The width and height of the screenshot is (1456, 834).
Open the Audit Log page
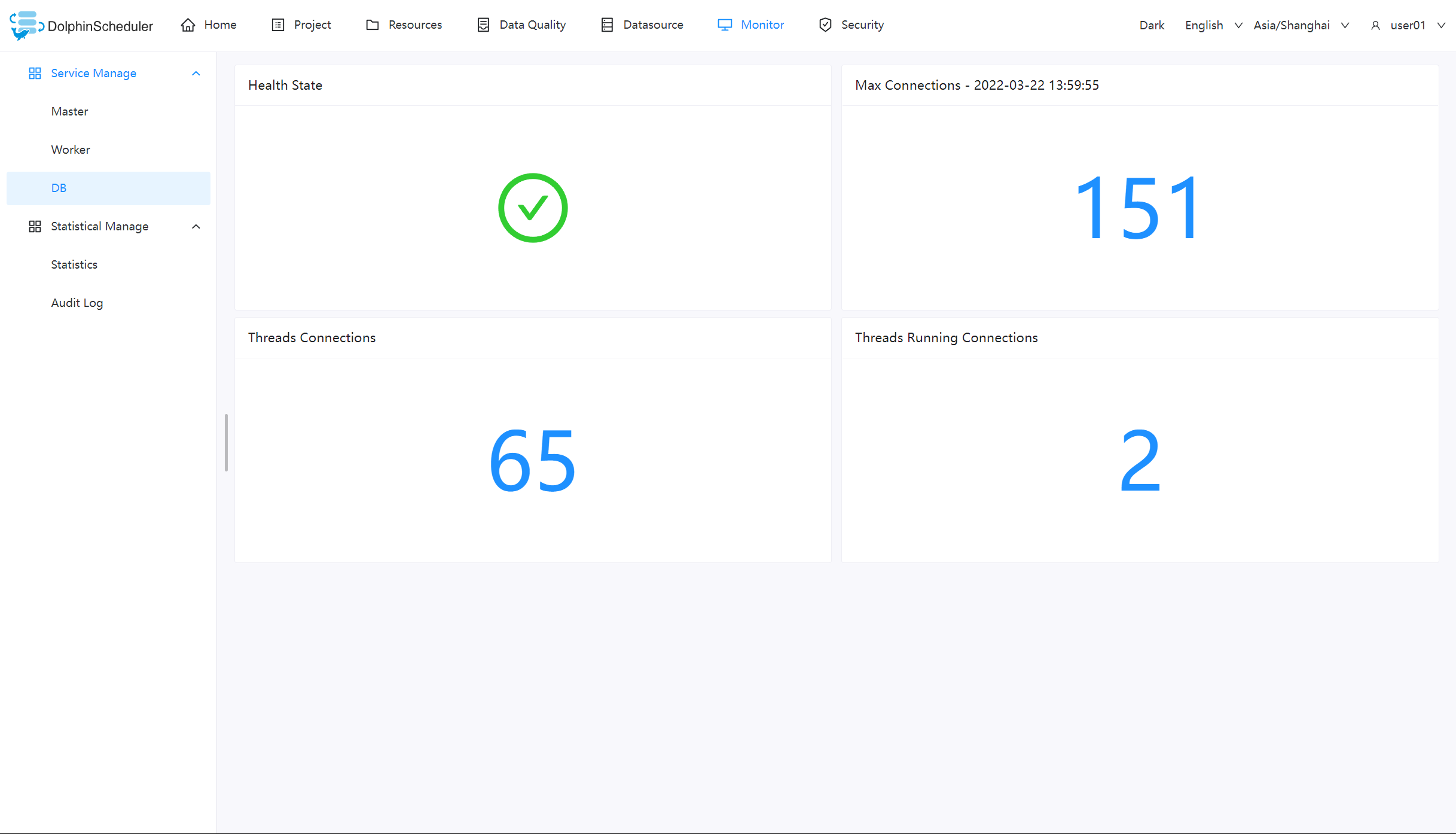click(77, 303)
